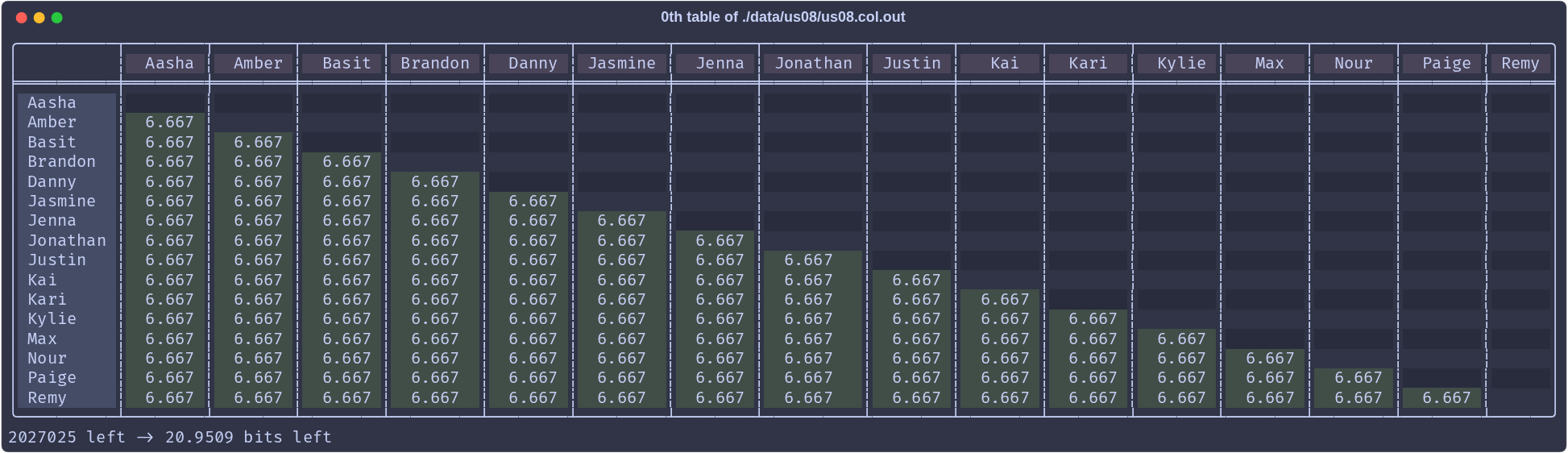Click the 6.667 cell at Paige row, Kai column
Image resolution: width=1568 pixels, height=453 pixels.
coord(1000,378)
